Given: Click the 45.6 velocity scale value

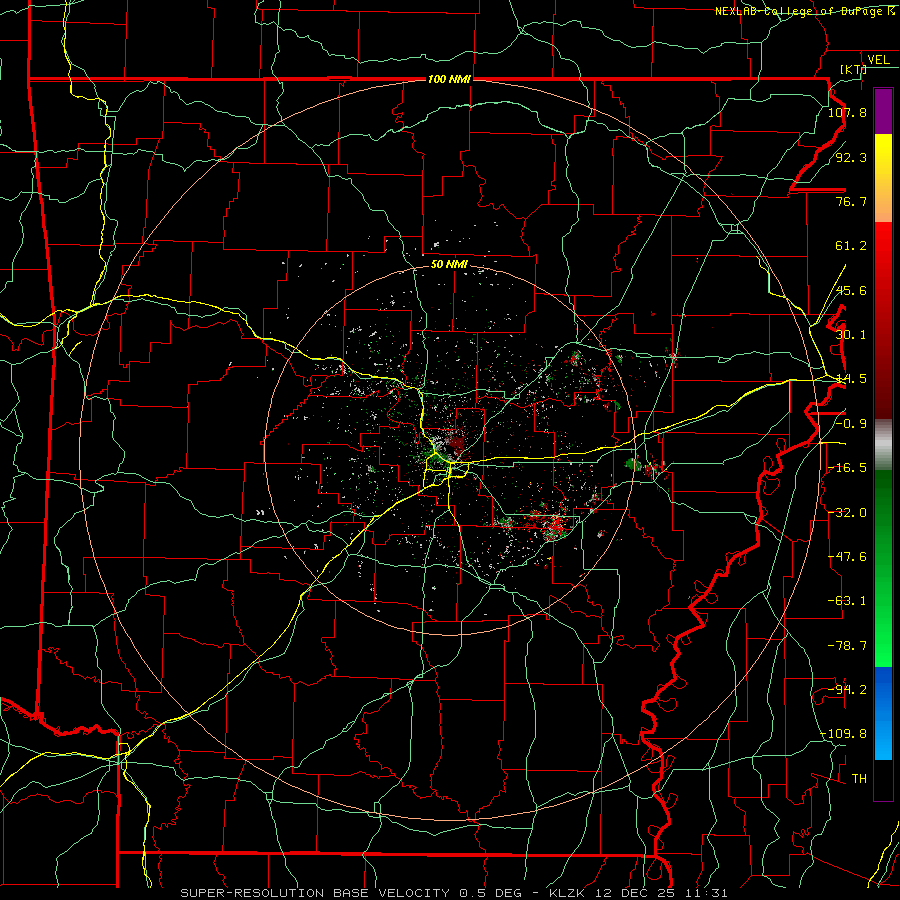Looking at the screenshot, I should 851,290.
